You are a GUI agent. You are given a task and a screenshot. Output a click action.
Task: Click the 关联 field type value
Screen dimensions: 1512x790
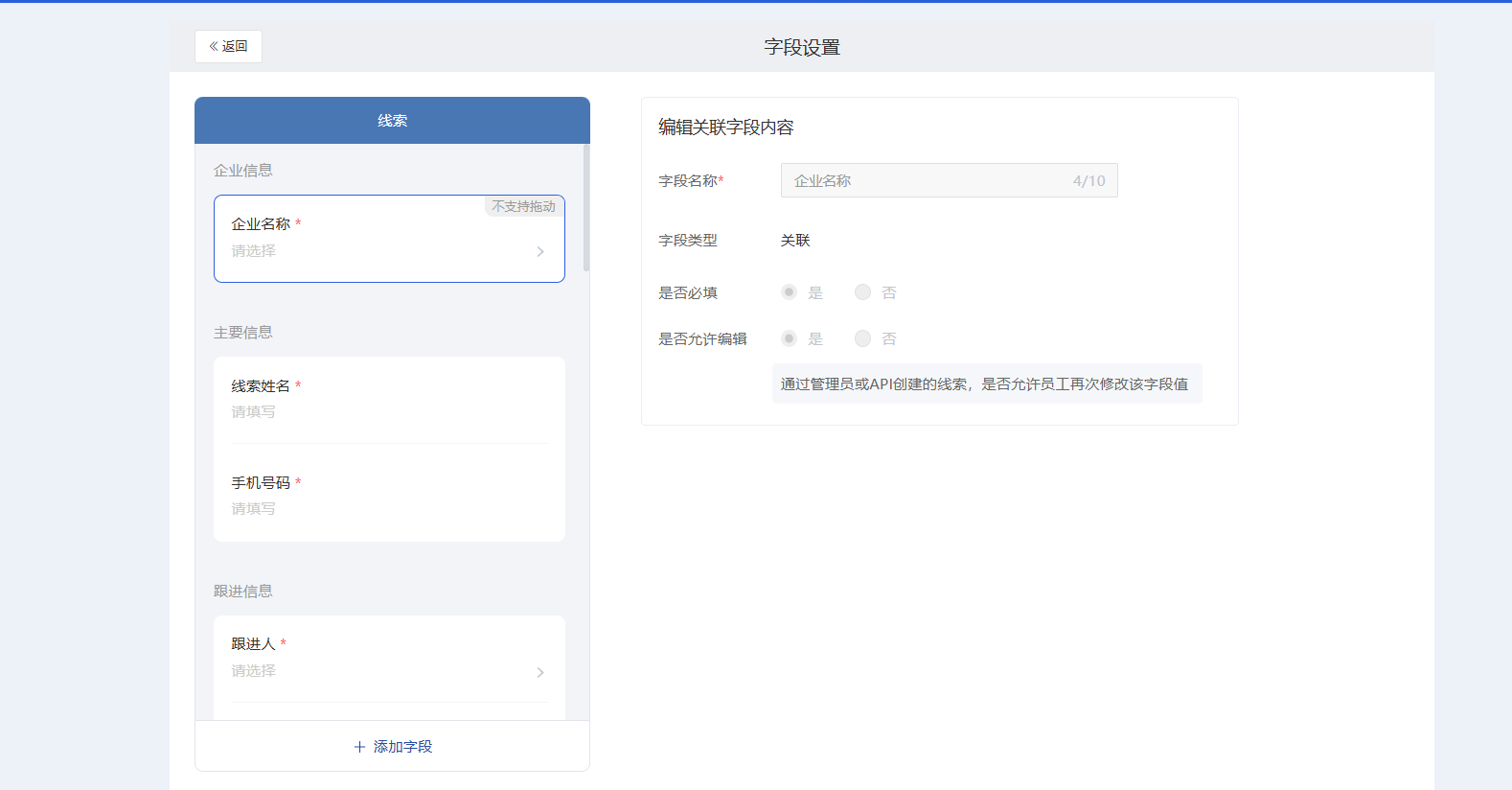795,240
